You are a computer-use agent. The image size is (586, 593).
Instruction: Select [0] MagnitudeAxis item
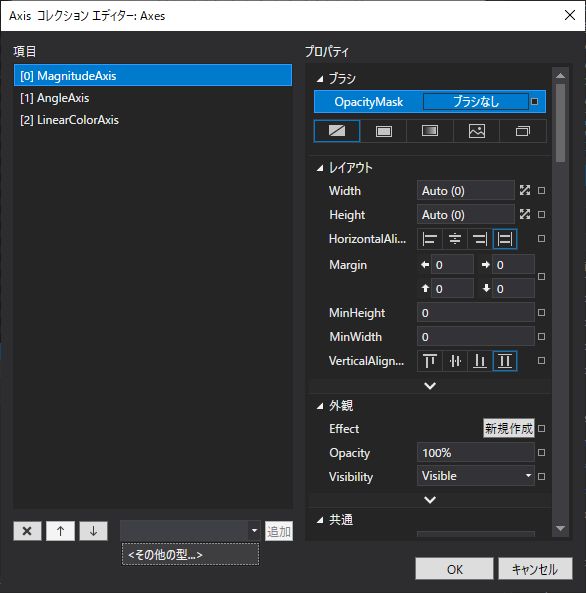[153, 75]
